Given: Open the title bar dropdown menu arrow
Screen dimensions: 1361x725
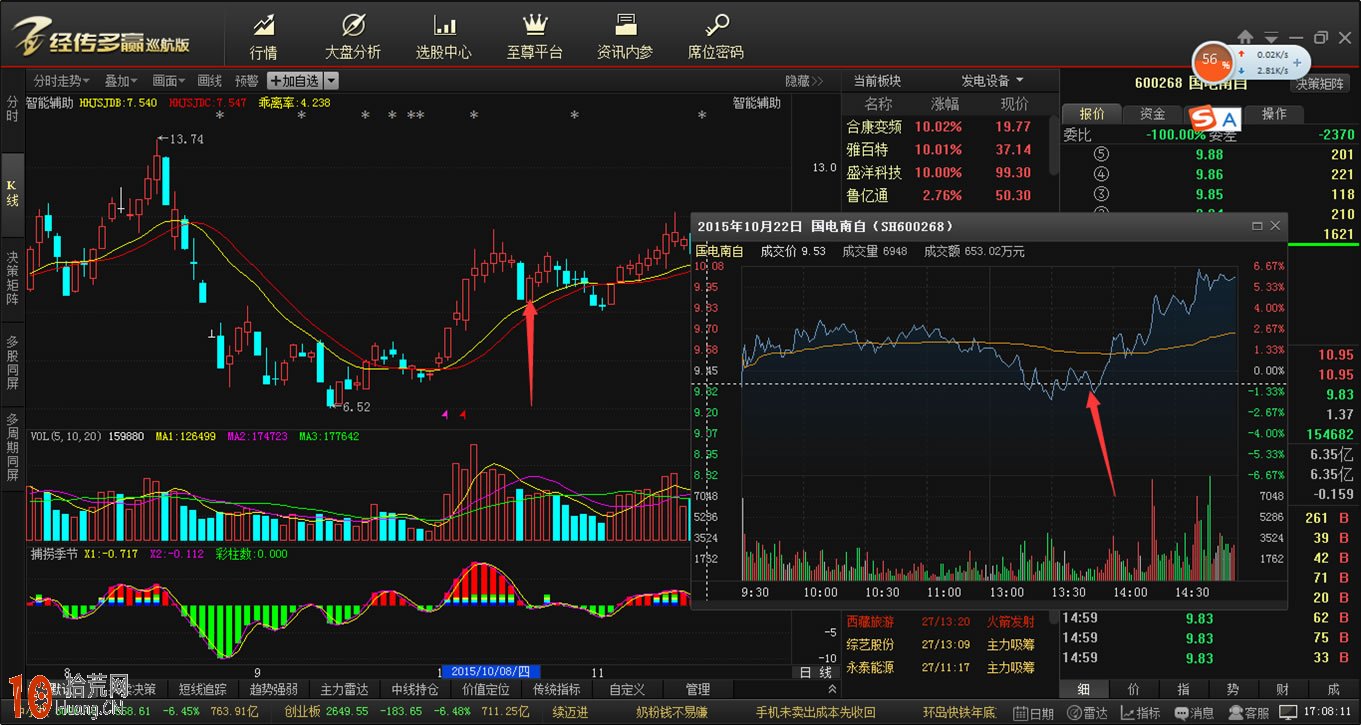Looking at the screenshot, I should (x=1271, y=38).
